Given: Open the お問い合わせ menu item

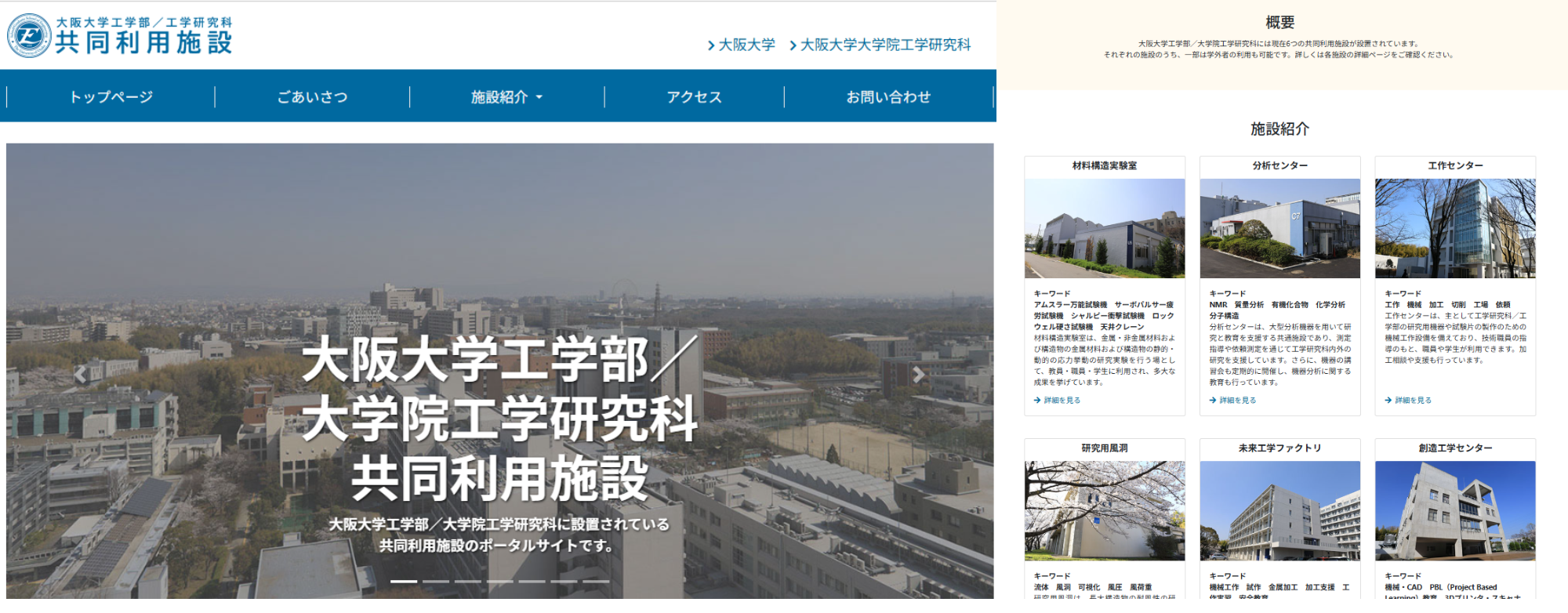Looking at the screenshot, I should (x=888, y=97).
